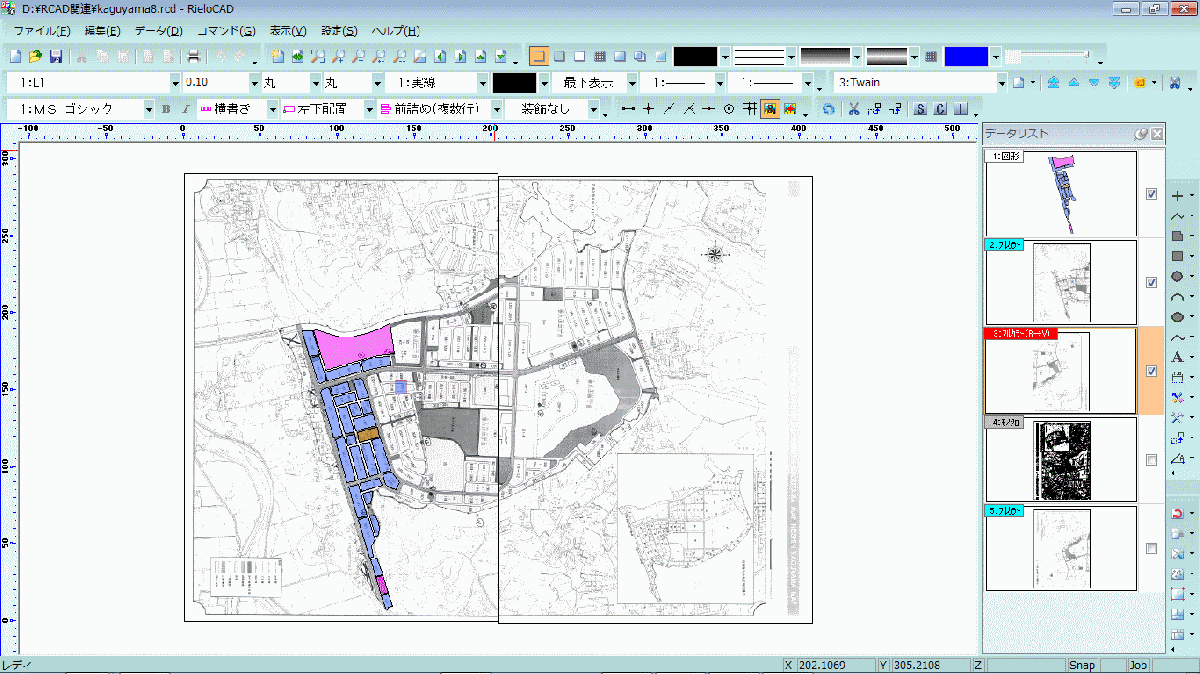Image resolution: width=1200 pixels, height=674 pixels.
Task: Select the cross point tool in right toolbar
Action: [x=1178, y=195]
